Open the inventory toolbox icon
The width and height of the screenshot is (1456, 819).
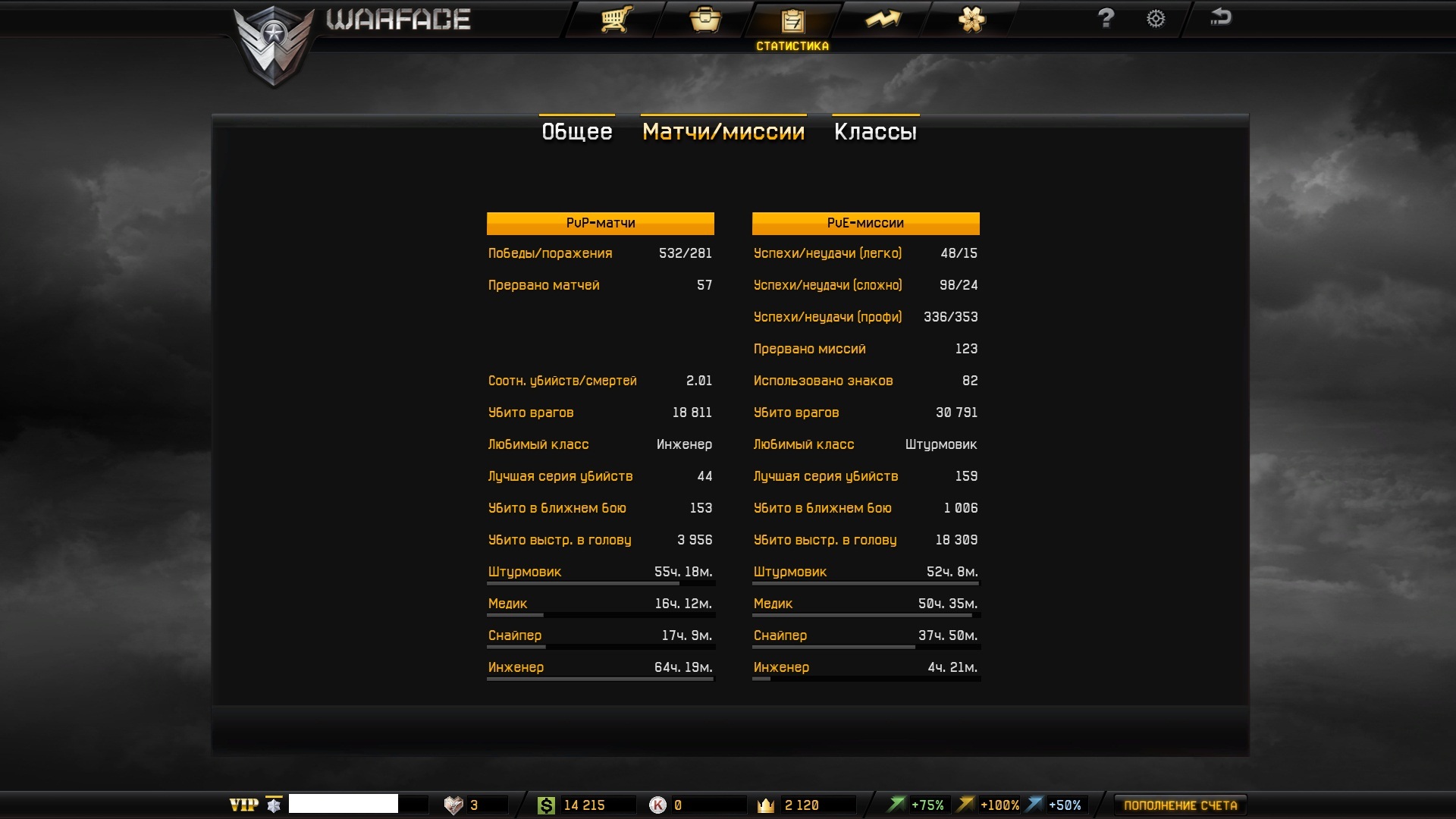(705, 19)
